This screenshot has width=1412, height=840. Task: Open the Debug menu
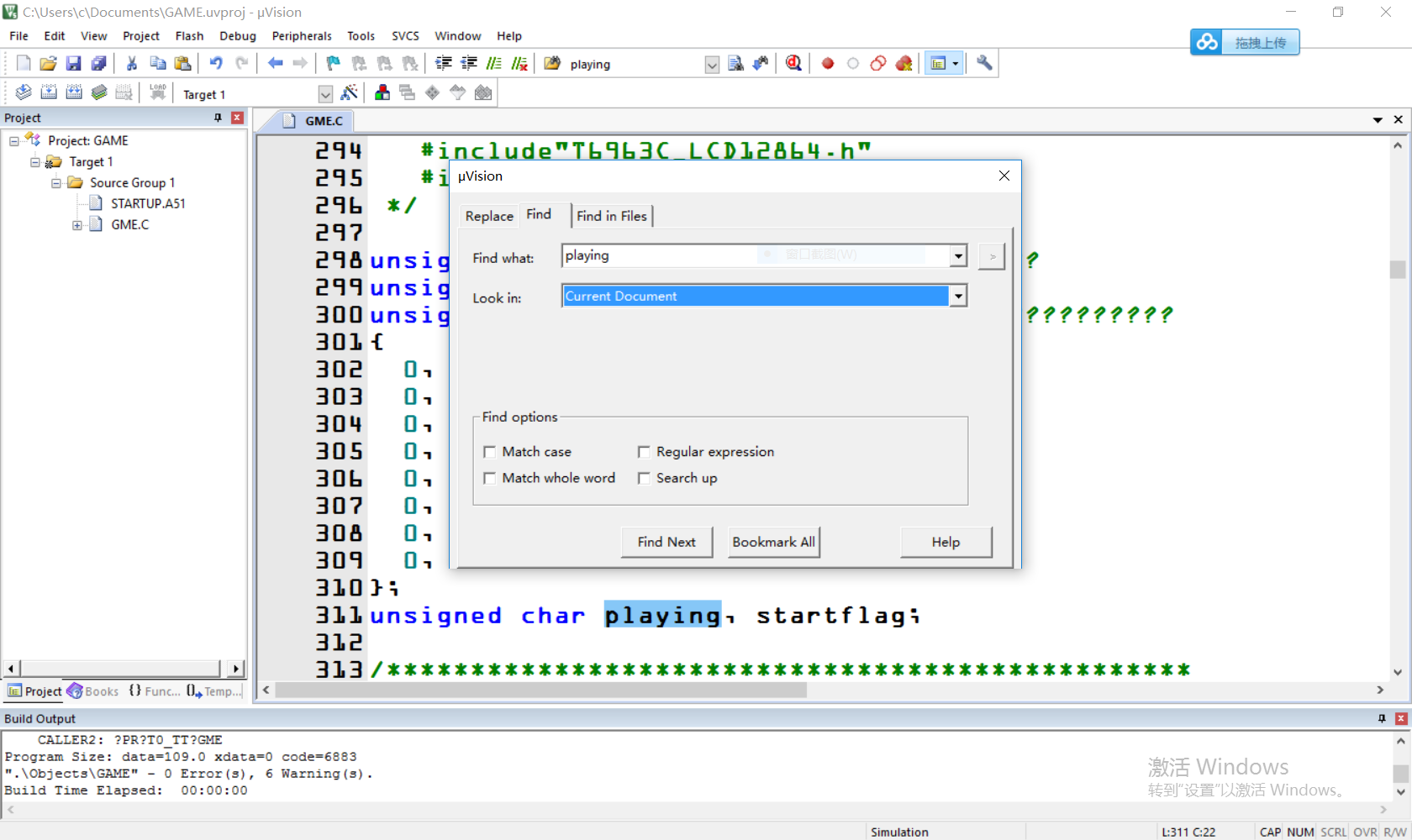[x=238, y=36]
